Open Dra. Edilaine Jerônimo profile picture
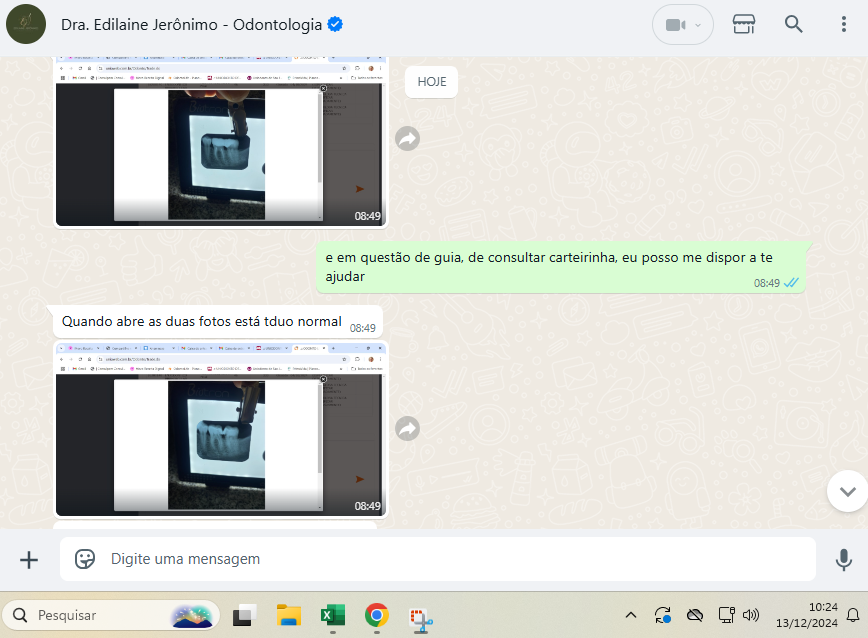This screenshot has width=868, height=638. point(26,25)
